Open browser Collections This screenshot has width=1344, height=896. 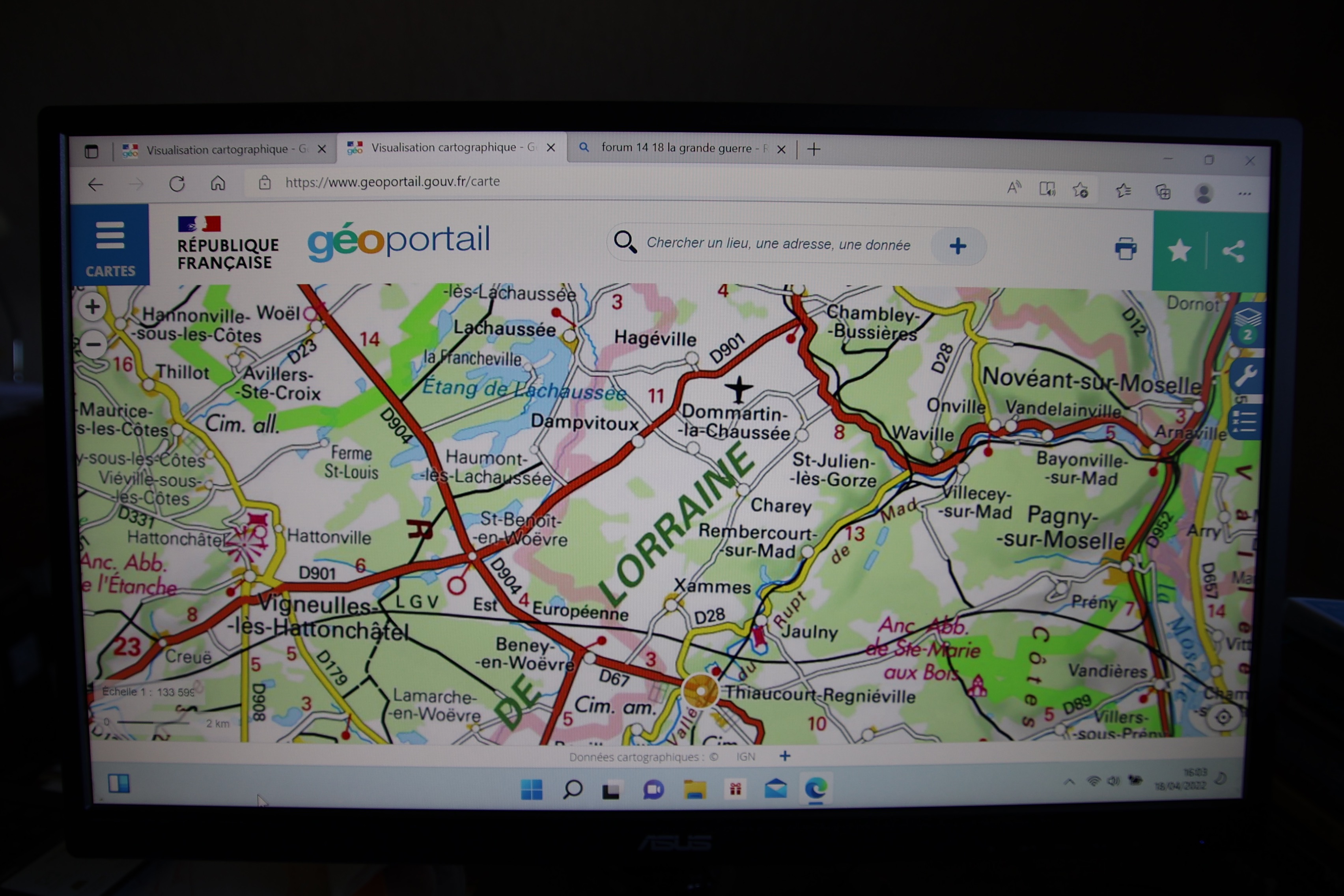click(1163, 191)
